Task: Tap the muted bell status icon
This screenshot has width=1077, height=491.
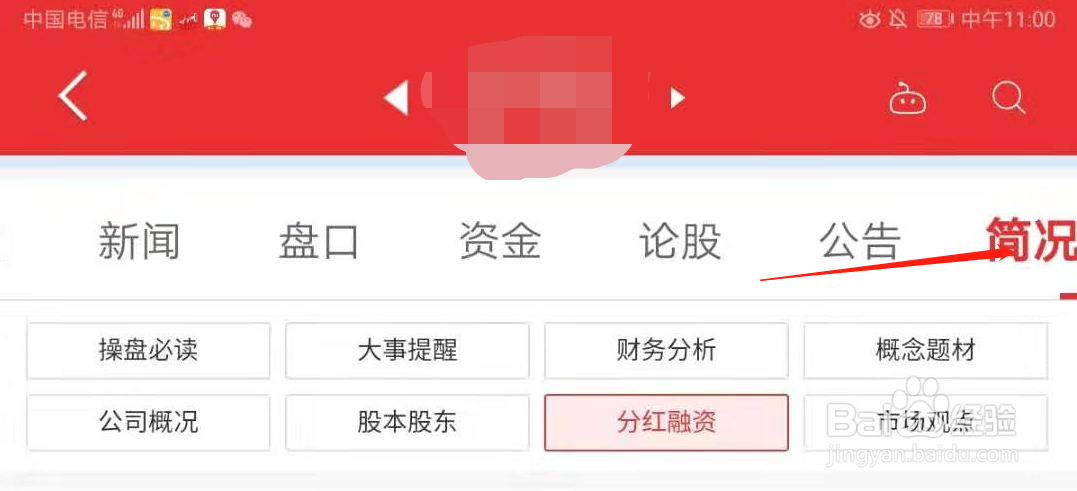Action: [897, 19]
